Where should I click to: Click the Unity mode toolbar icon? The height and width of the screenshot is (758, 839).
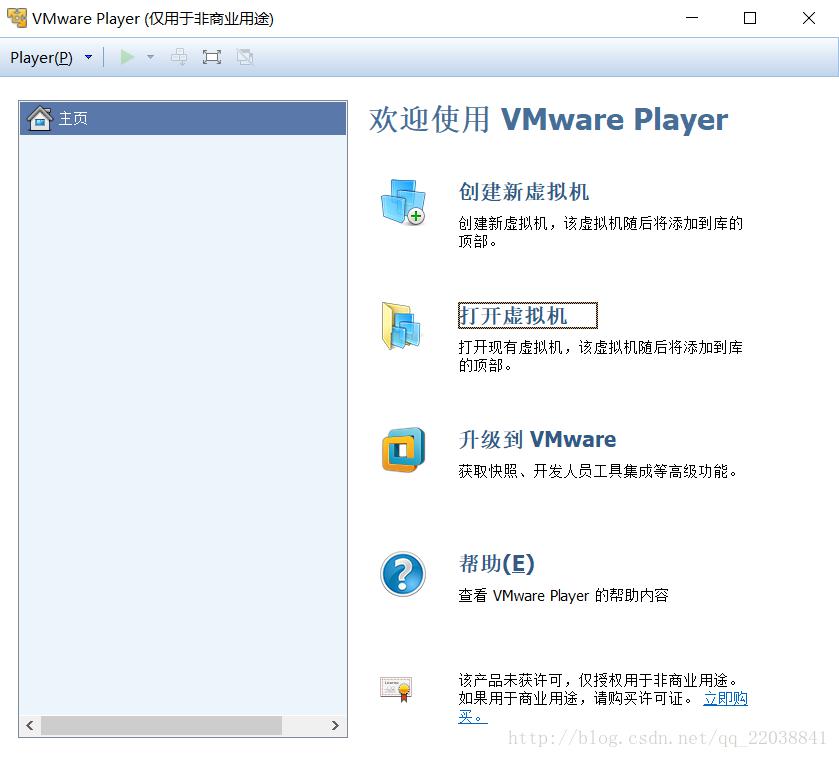click(244, 57)
